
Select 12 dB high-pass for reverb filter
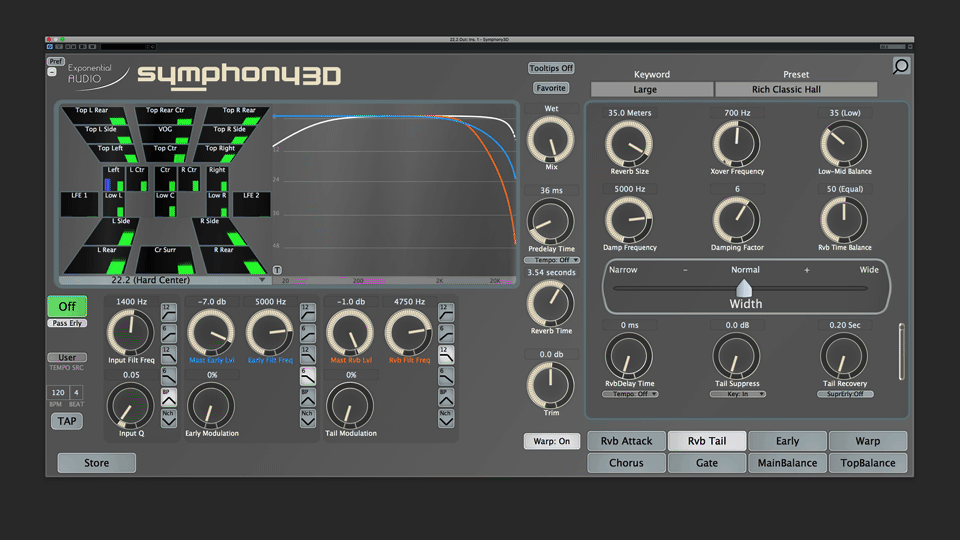[446, 312]
